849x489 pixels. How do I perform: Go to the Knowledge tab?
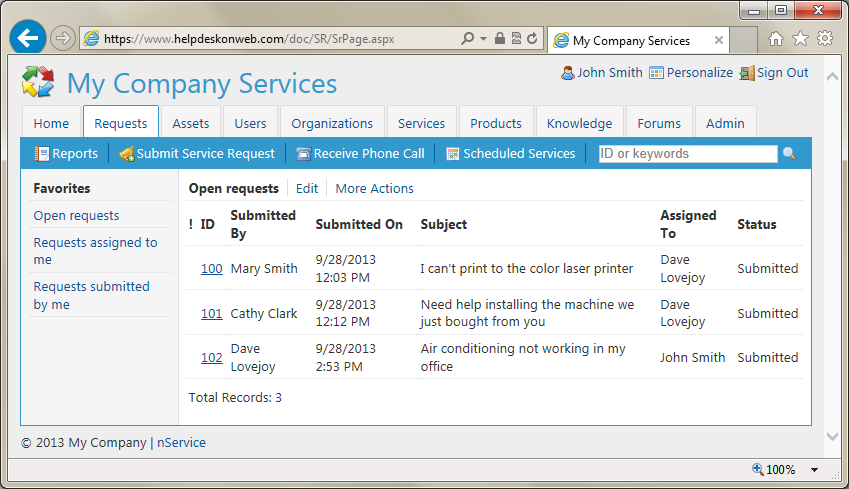tap(579, 123)
